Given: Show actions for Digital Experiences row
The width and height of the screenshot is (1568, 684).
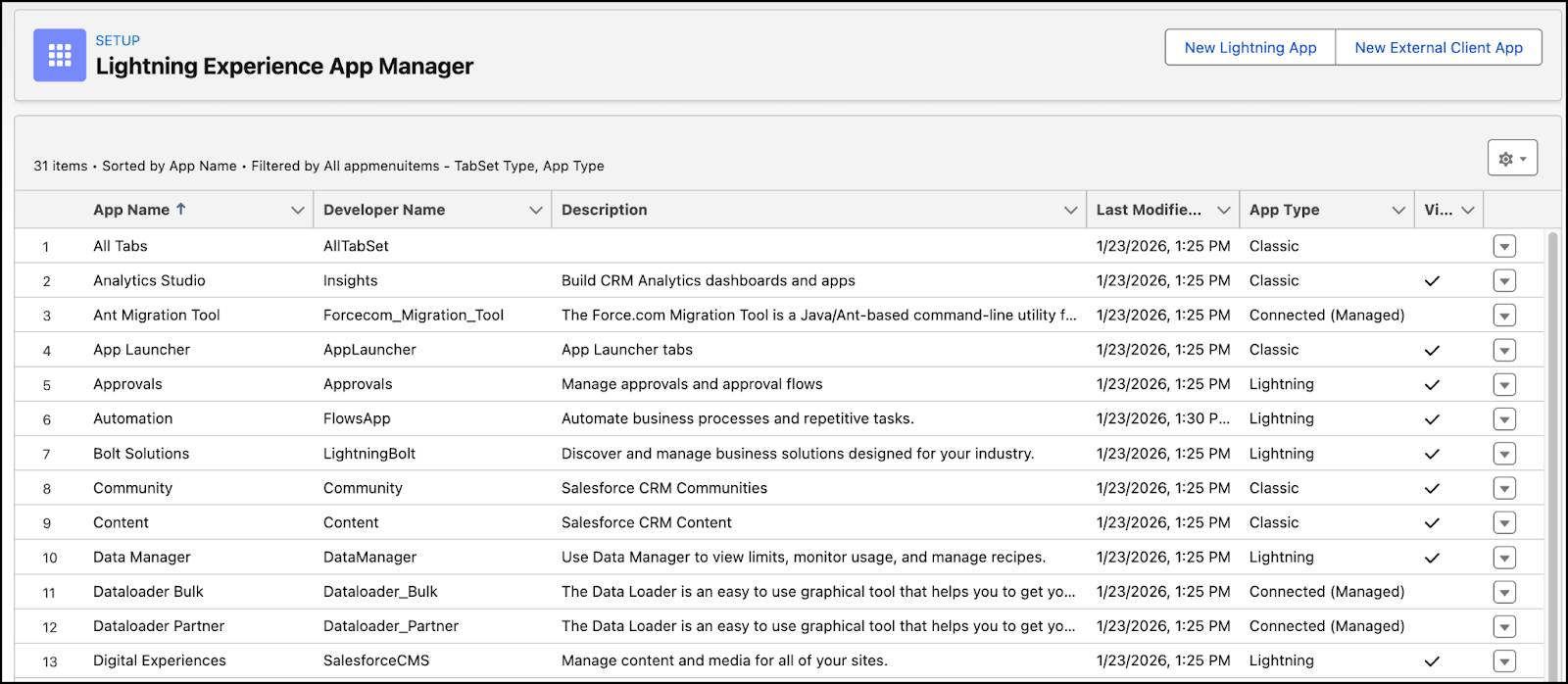Looking at the screenshot, I should click(x=1504, y=660).
